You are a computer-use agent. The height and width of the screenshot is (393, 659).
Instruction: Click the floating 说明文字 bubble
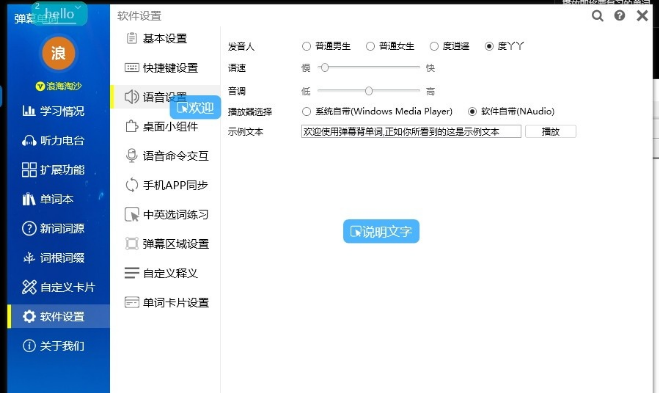[381, 231]
